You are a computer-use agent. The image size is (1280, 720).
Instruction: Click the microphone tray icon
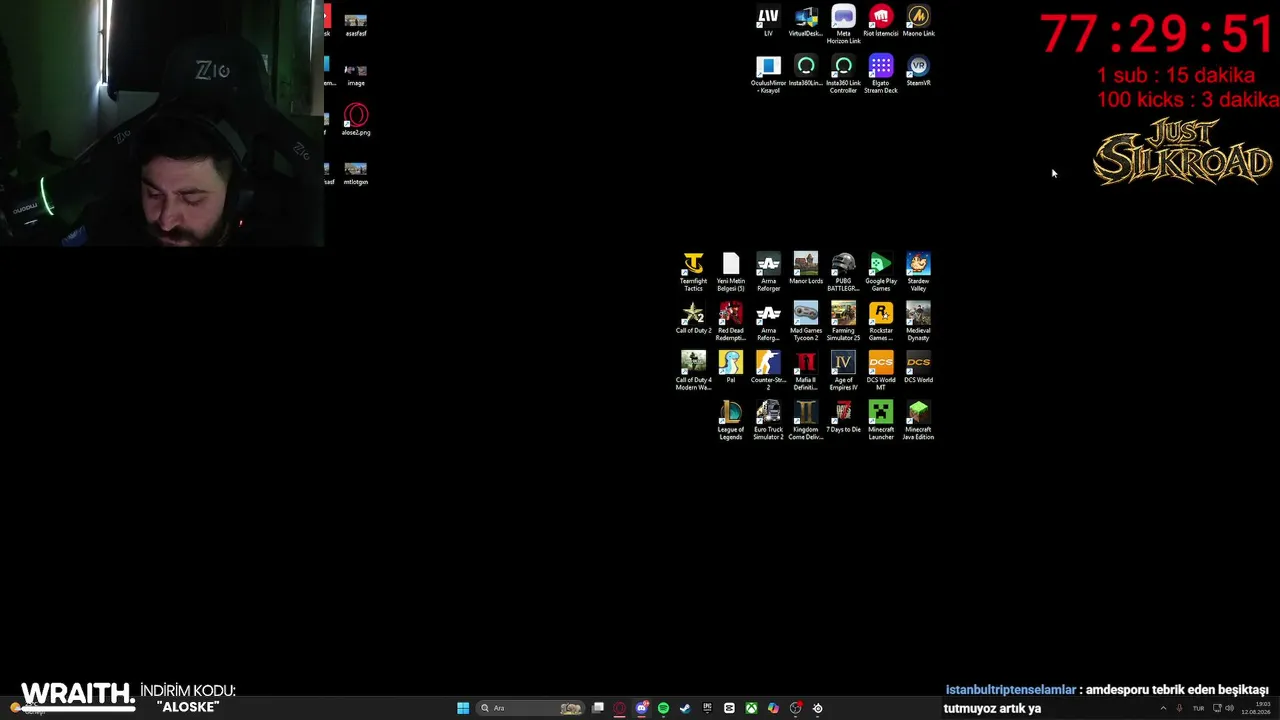pos(1178,708)
